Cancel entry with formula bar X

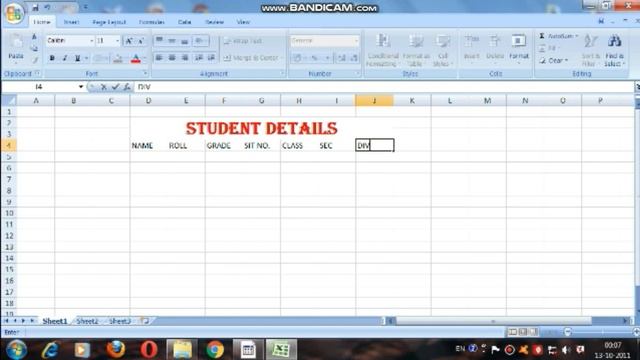tap(104, 87)
